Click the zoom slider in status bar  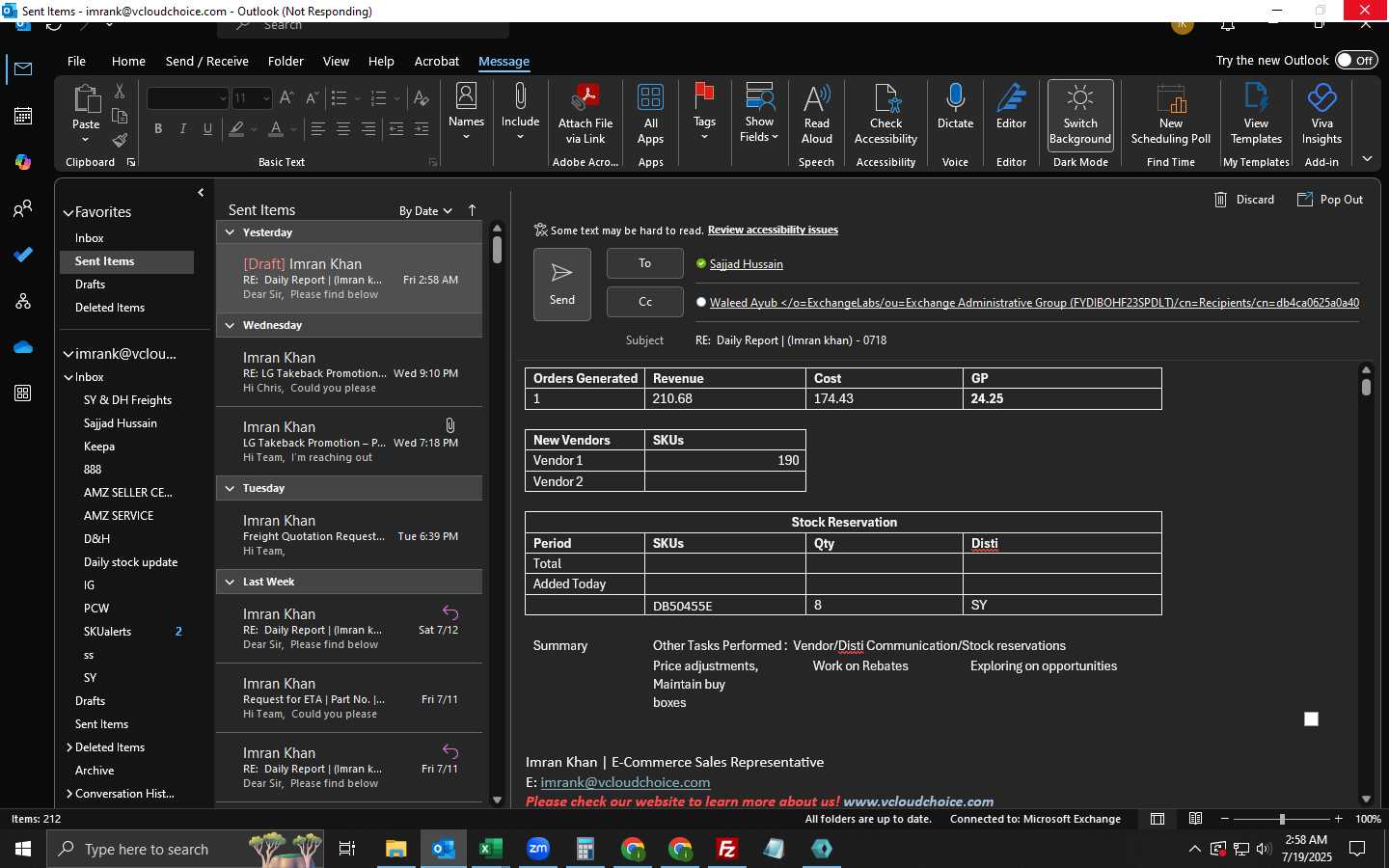tap(1281, 819)
